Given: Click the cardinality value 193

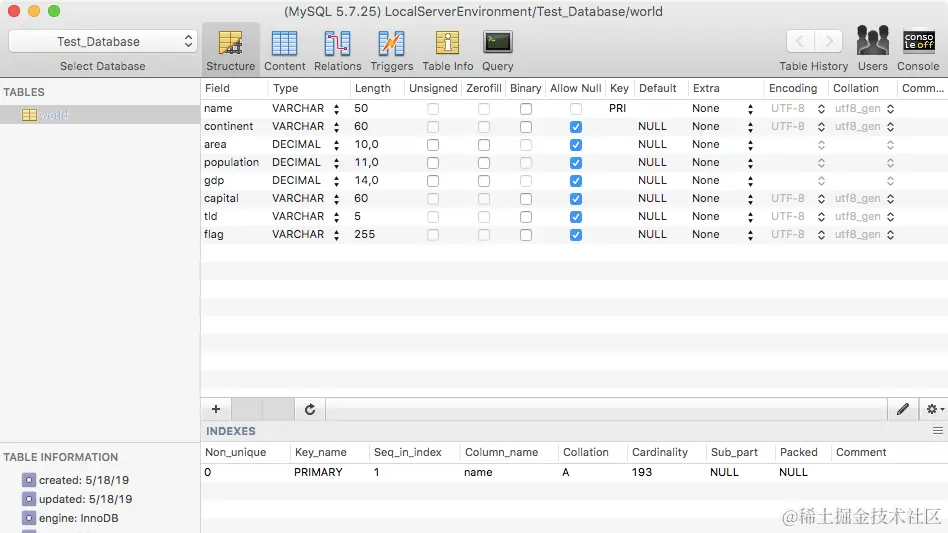Looking at the screenshot, I should point(642,472).
